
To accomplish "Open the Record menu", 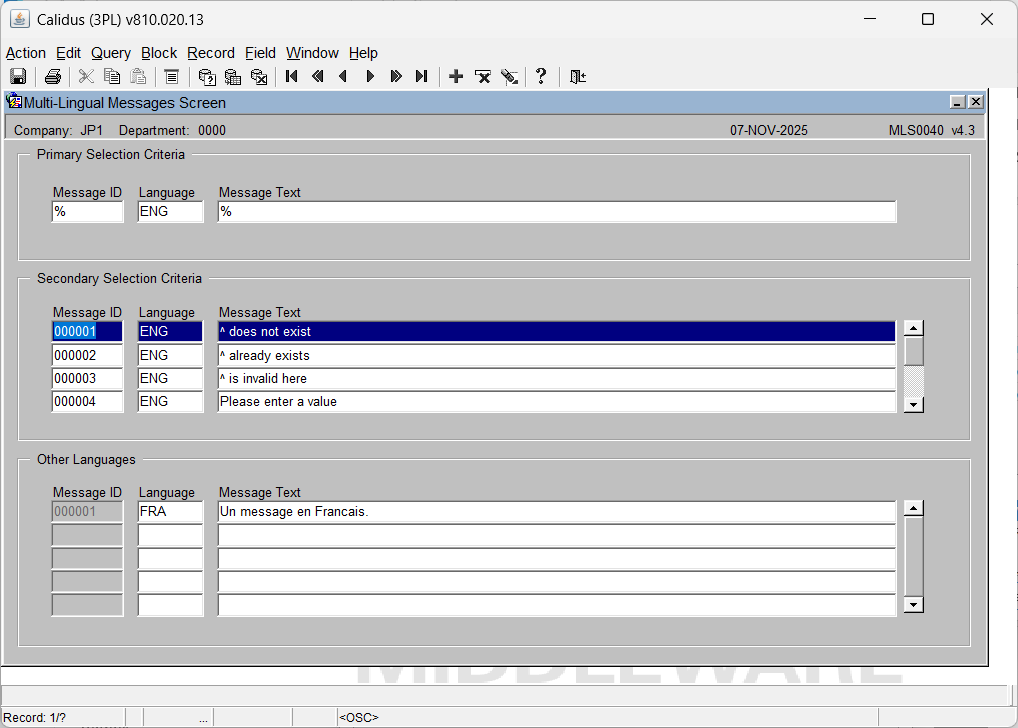I will point(210,53).
